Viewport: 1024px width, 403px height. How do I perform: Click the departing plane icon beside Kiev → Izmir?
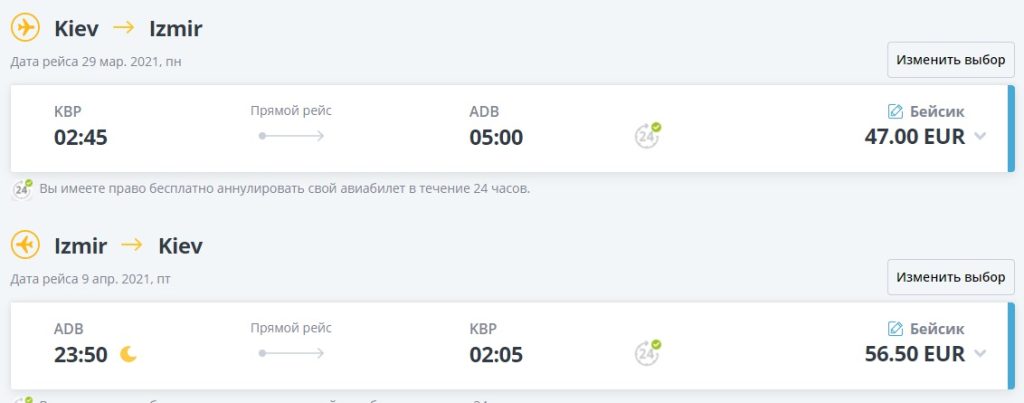pos(25,28)
